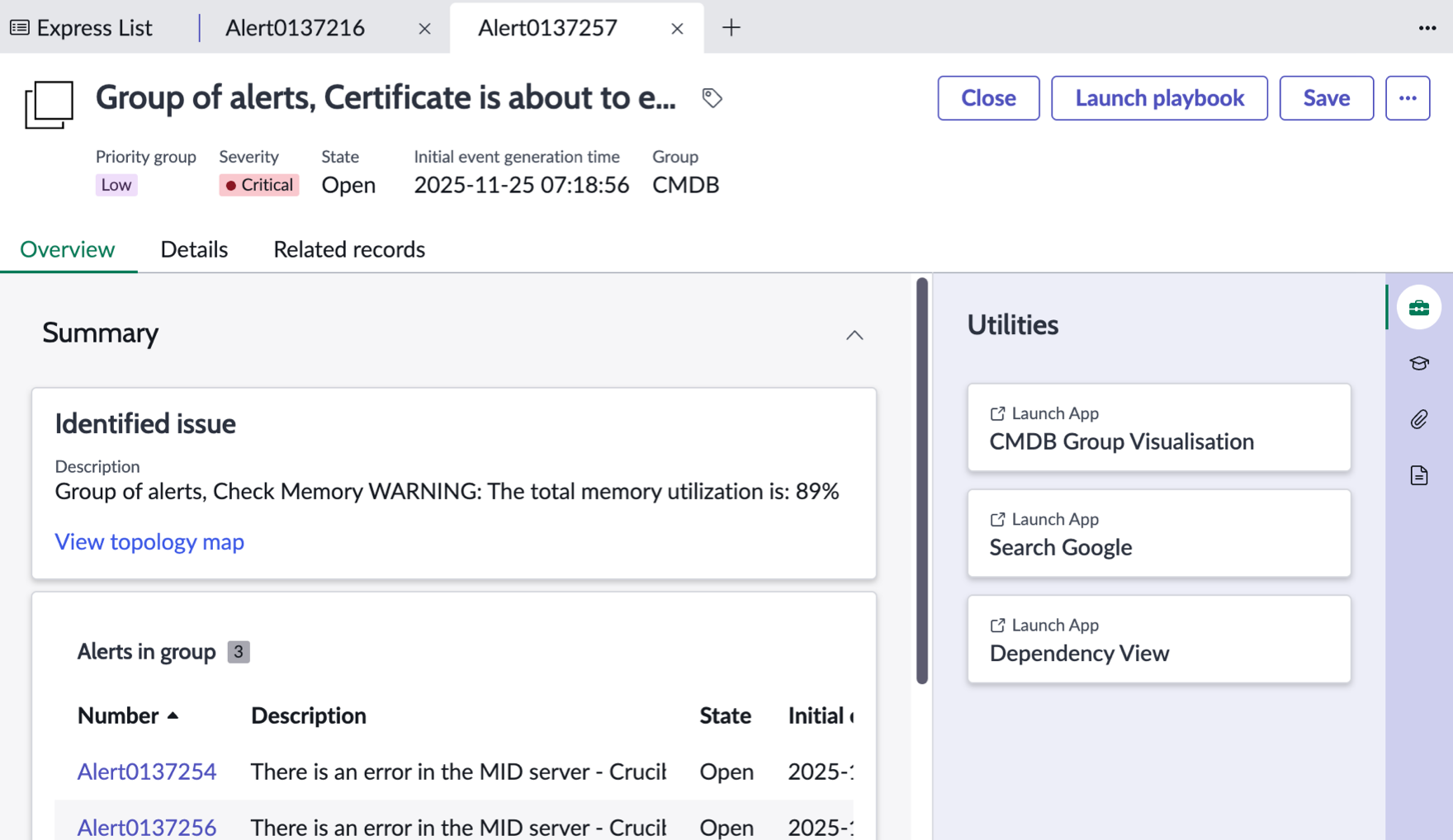Switch to the Alert0137216 tab
This screenshot has width=1453, height=840.
295,28
